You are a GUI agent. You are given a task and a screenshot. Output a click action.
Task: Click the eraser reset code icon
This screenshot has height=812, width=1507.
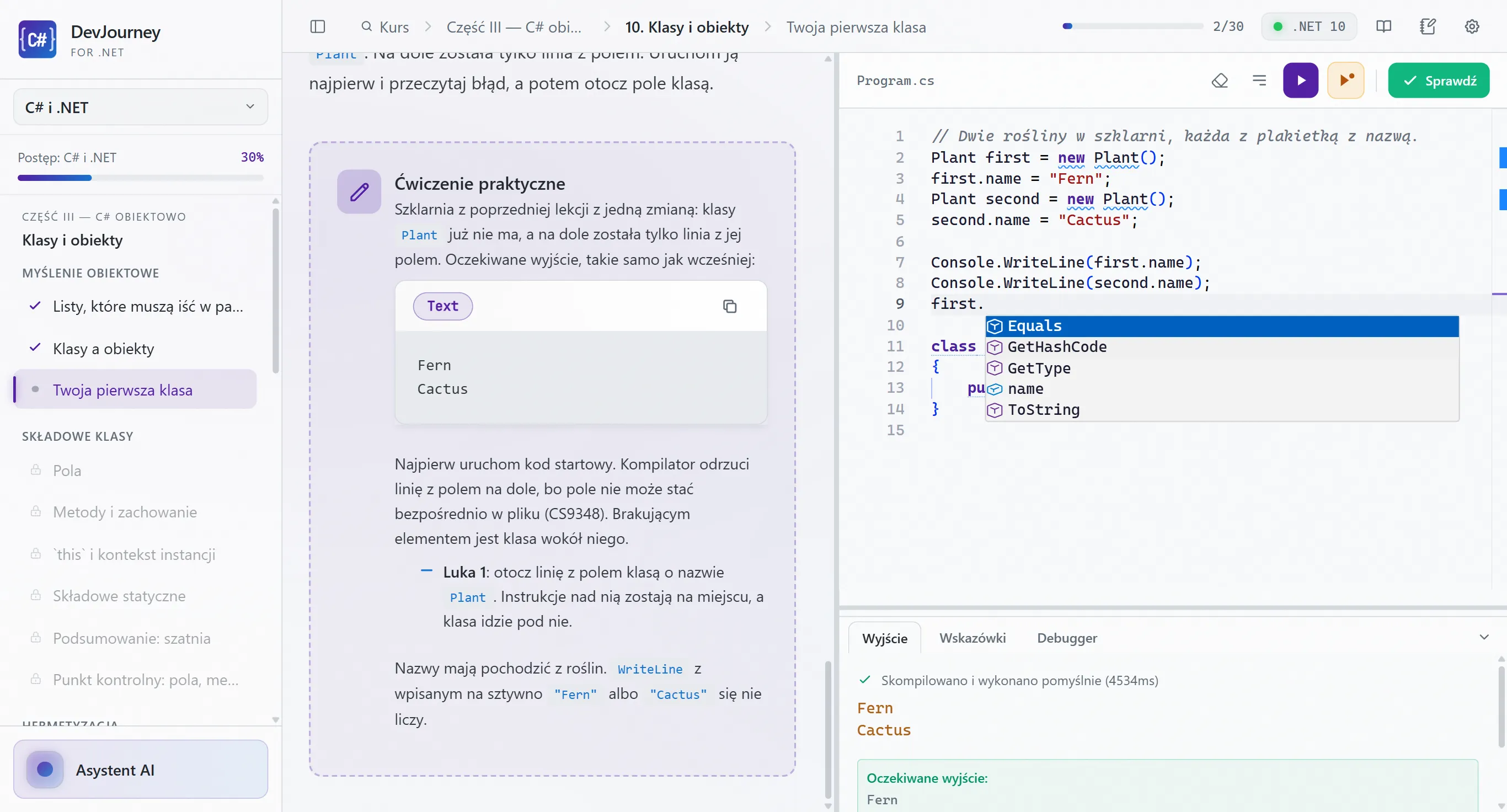coord(1220,81)
